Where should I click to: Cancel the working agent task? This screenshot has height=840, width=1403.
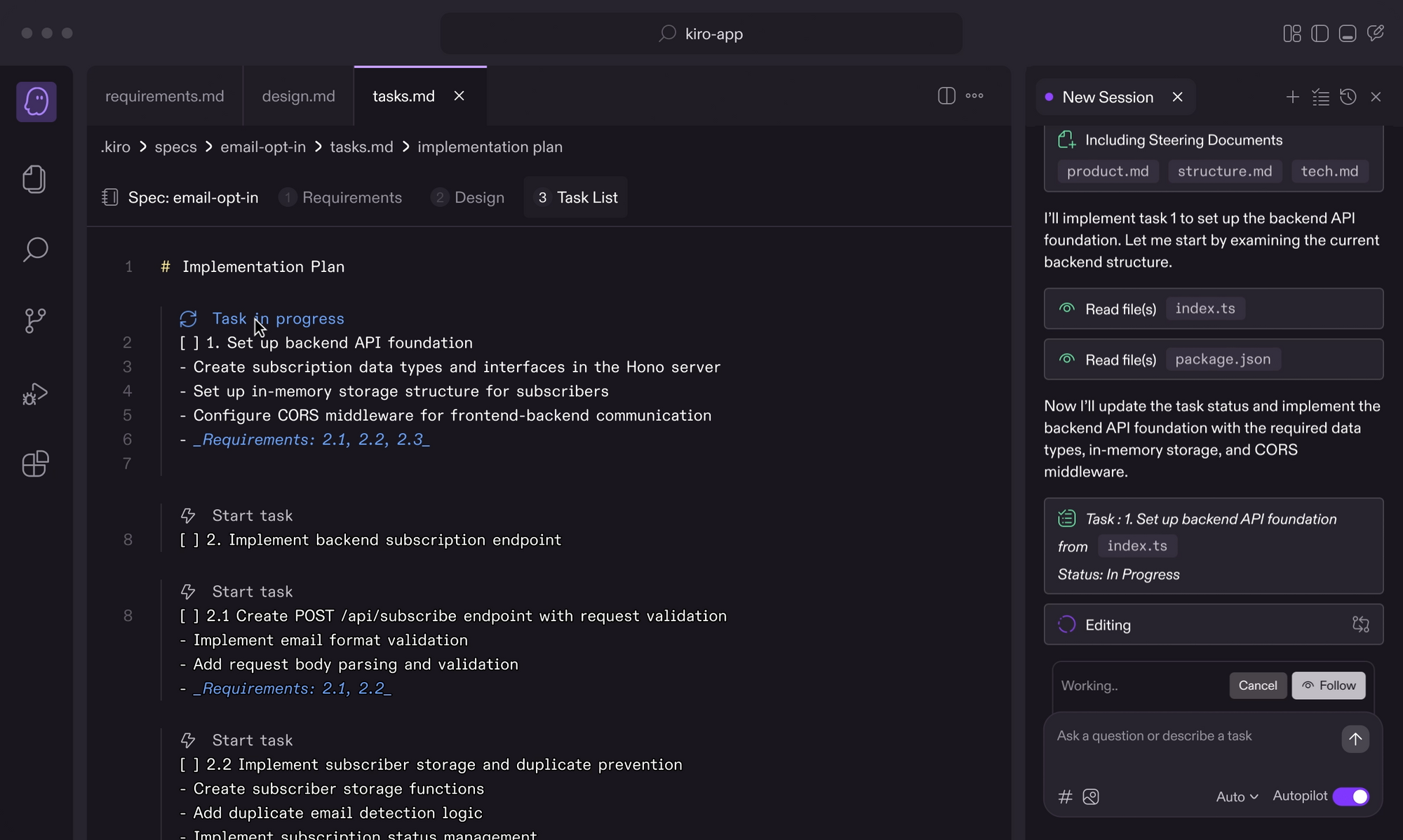point(1257,686)
